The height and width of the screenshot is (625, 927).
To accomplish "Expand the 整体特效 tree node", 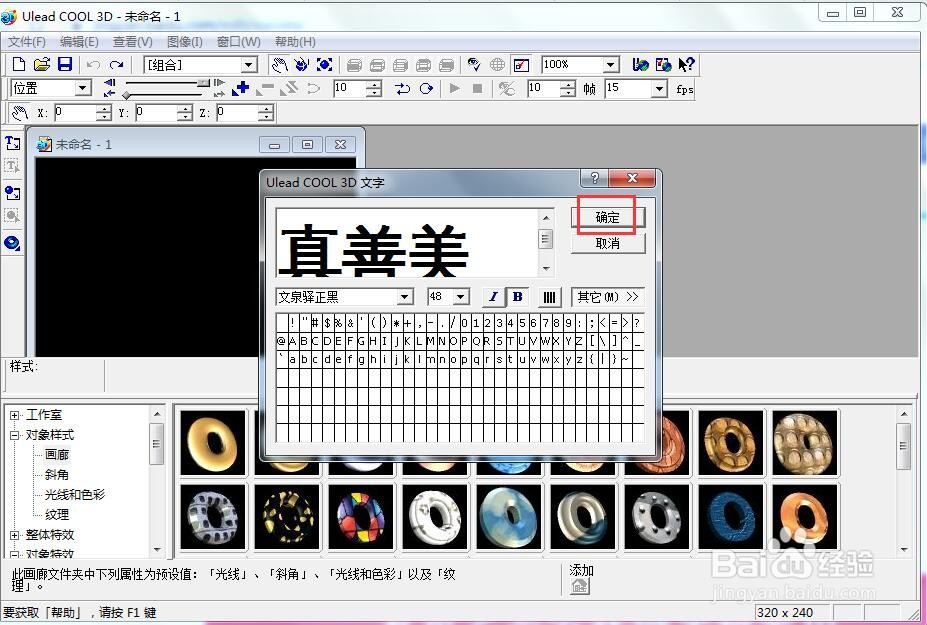I will point(14,535).
